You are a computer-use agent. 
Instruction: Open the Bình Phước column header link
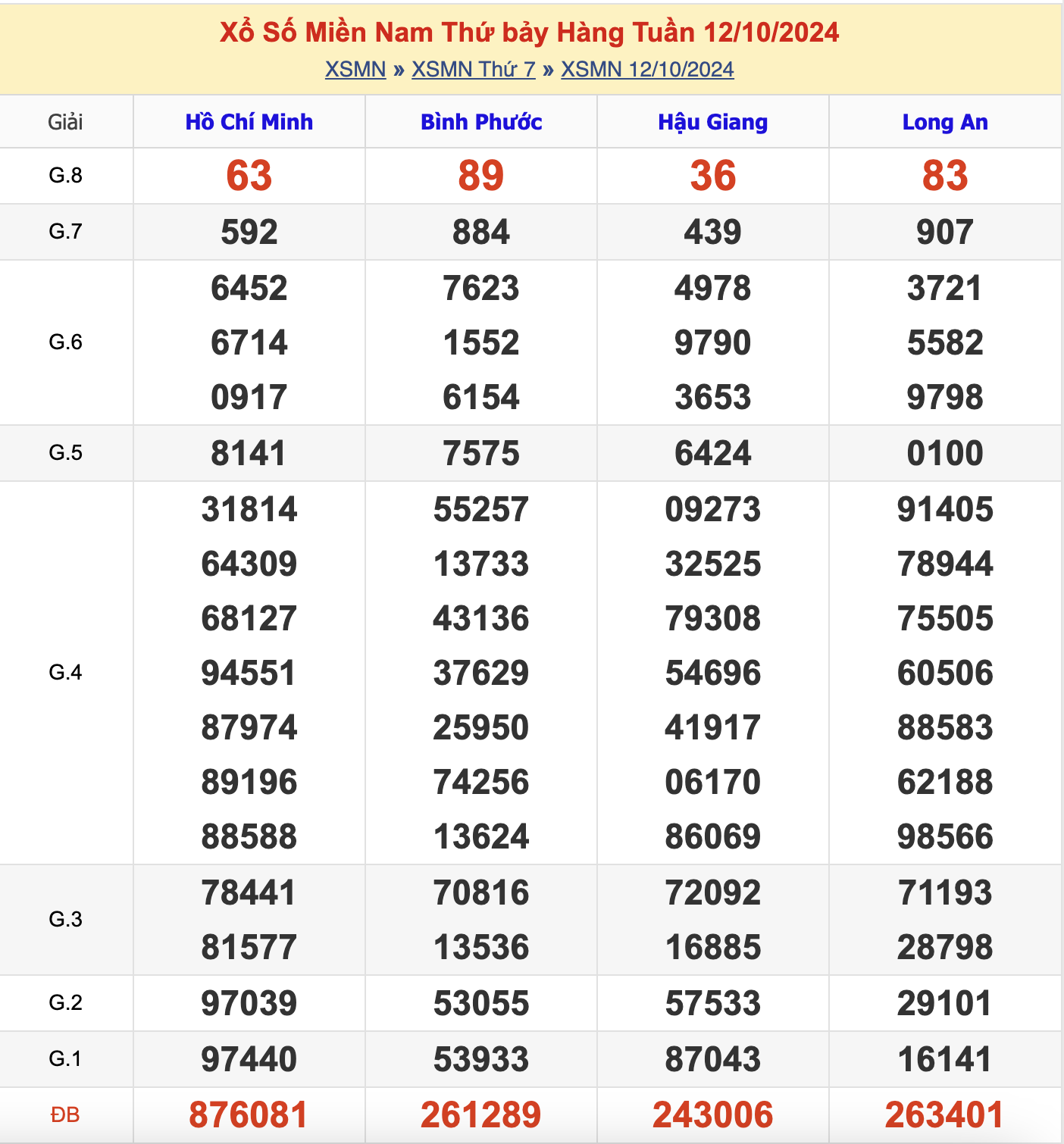481,122
